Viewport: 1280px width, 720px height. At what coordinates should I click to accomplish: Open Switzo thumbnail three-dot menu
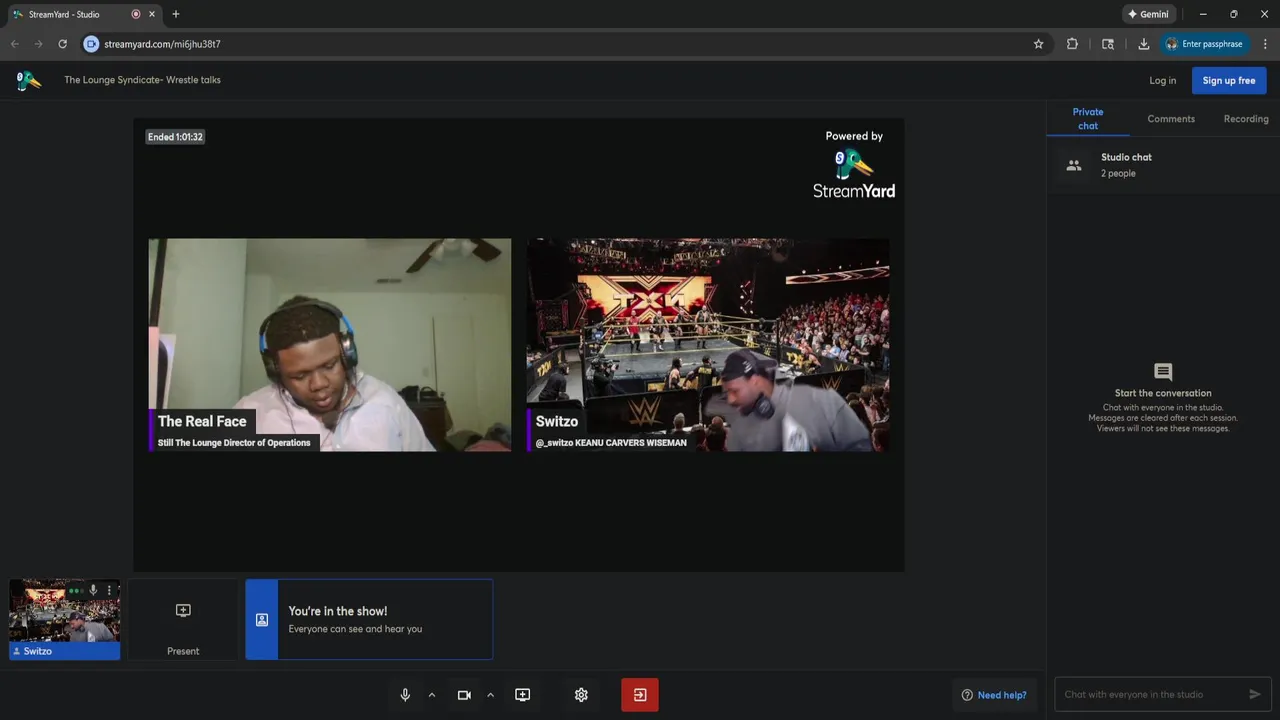[x=109, y=591]
